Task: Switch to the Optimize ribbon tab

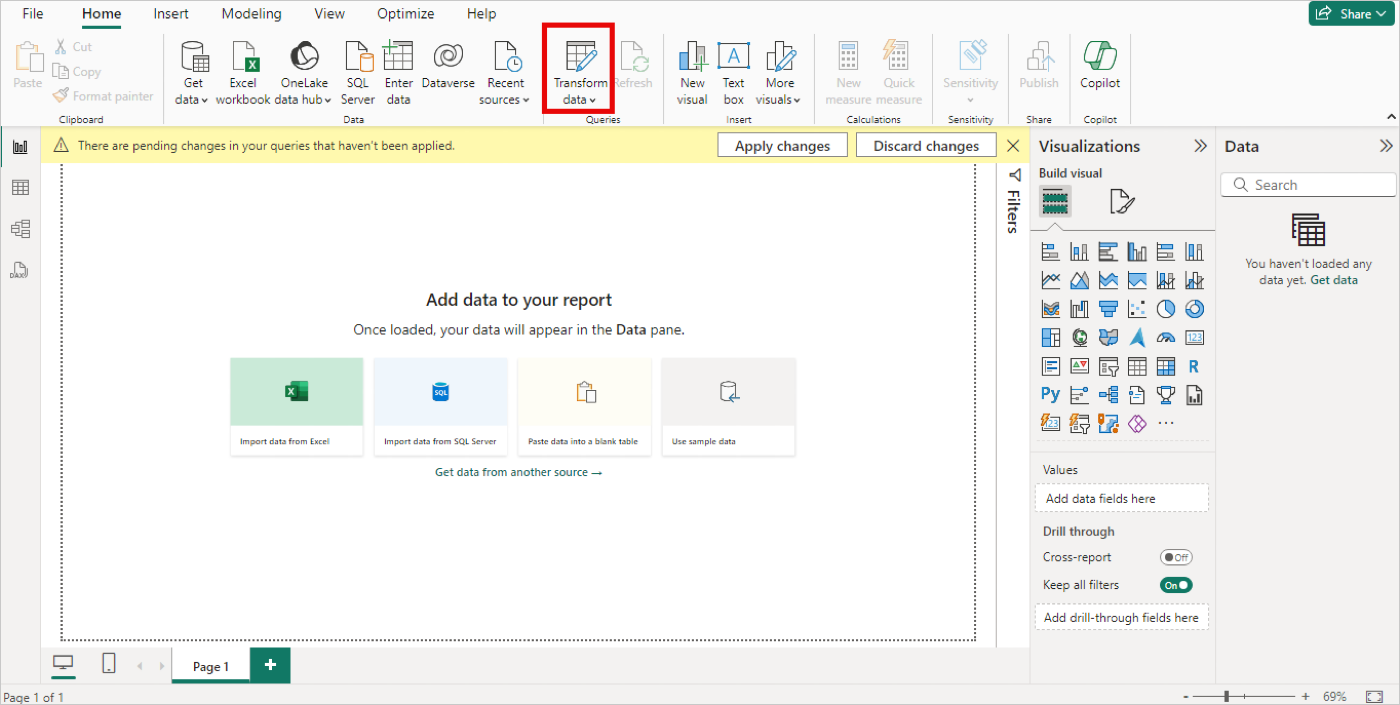Action: coord(406,14)
